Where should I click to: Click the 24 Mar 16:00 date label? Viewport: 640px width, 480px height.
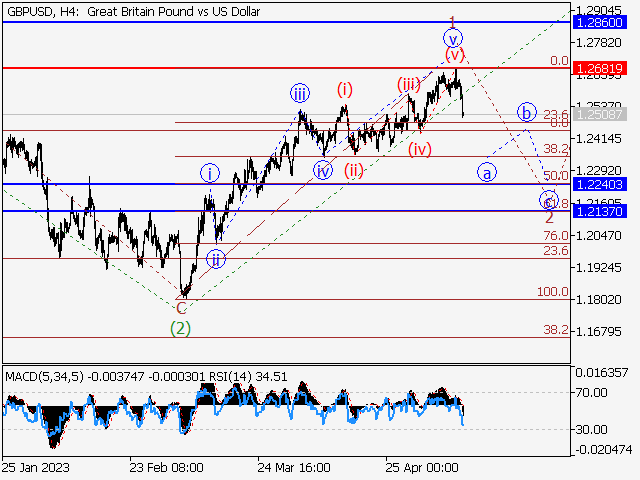tap(294, 467)
